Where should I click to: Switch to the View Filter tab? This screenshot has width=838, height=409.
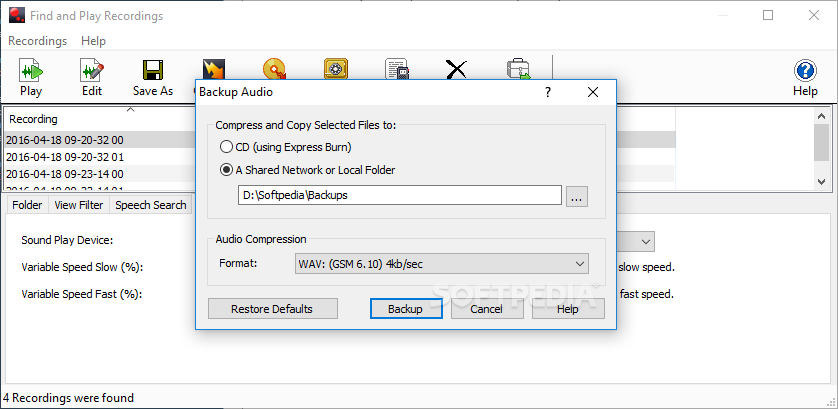click(x=79, y=205)
